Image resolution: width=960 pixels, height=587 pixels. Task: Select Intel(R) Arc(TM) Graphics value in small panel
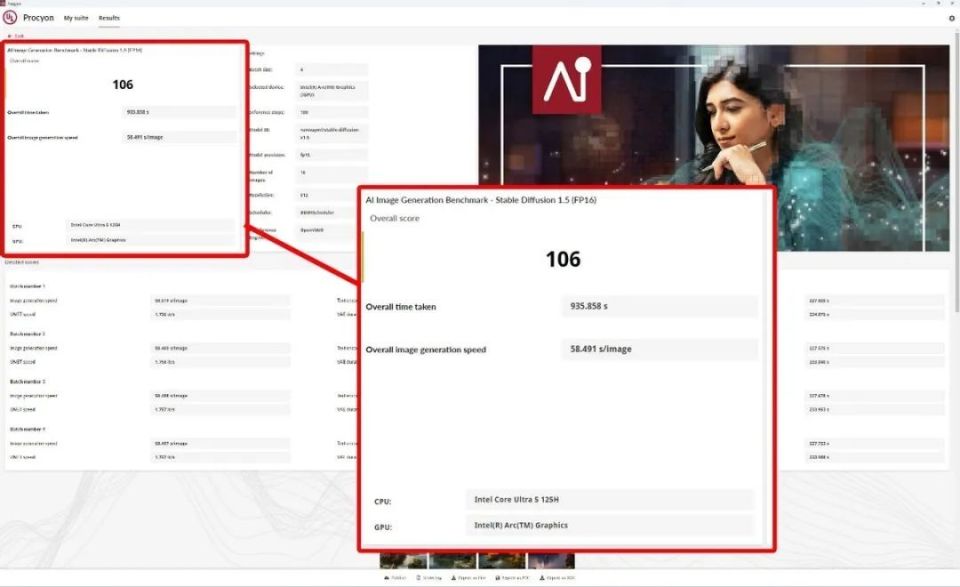(149, 240)
